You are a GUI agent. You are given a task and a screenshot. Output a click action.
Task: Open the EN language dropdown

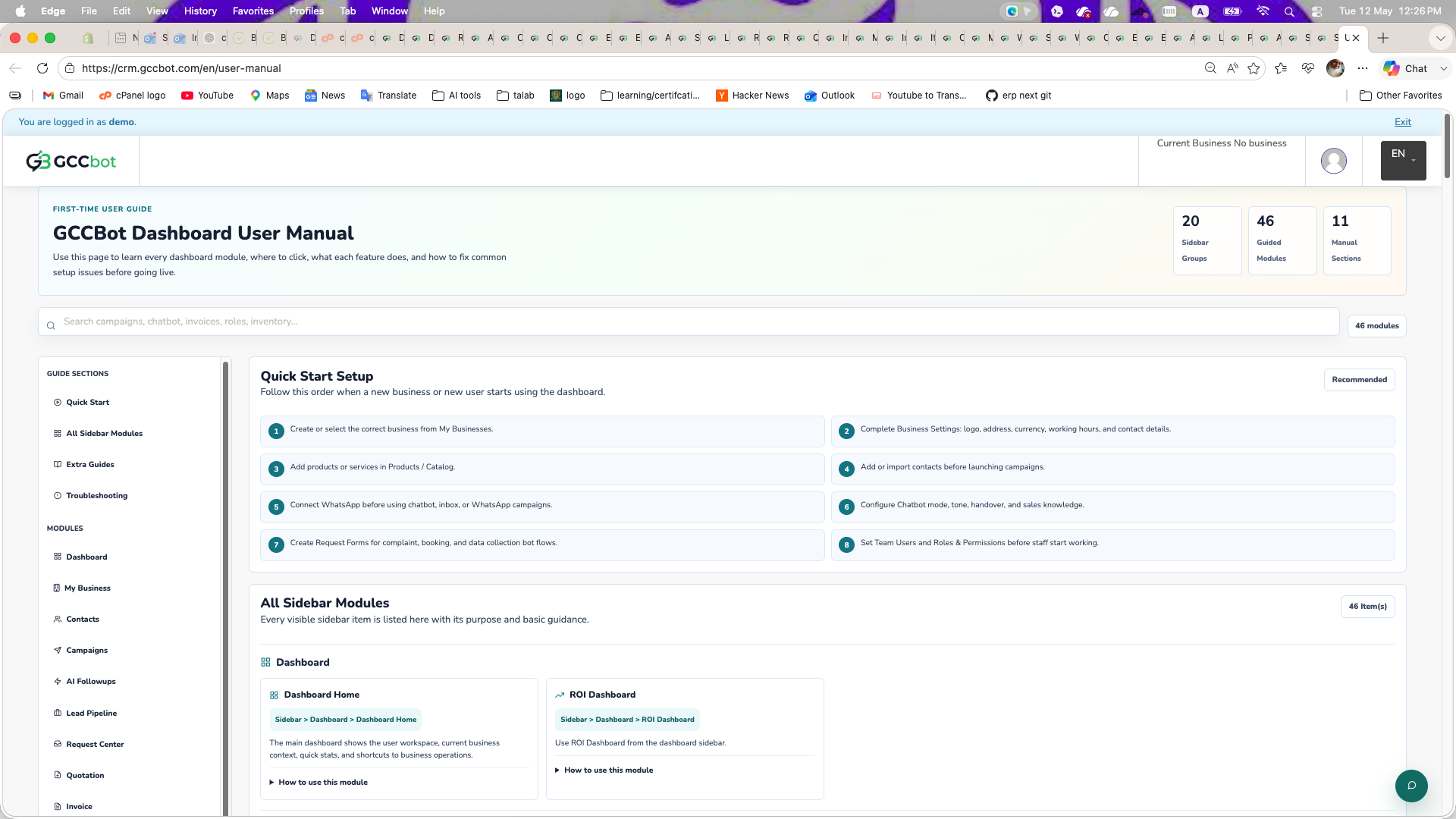[x=1403, y=161]
